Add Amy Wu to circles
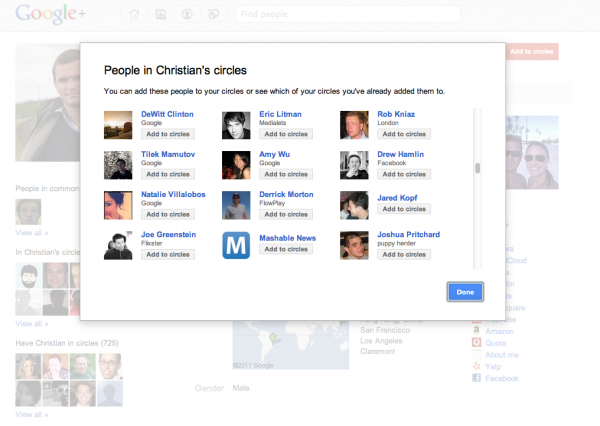Screen dimensions: 600x426 (286, 174)
